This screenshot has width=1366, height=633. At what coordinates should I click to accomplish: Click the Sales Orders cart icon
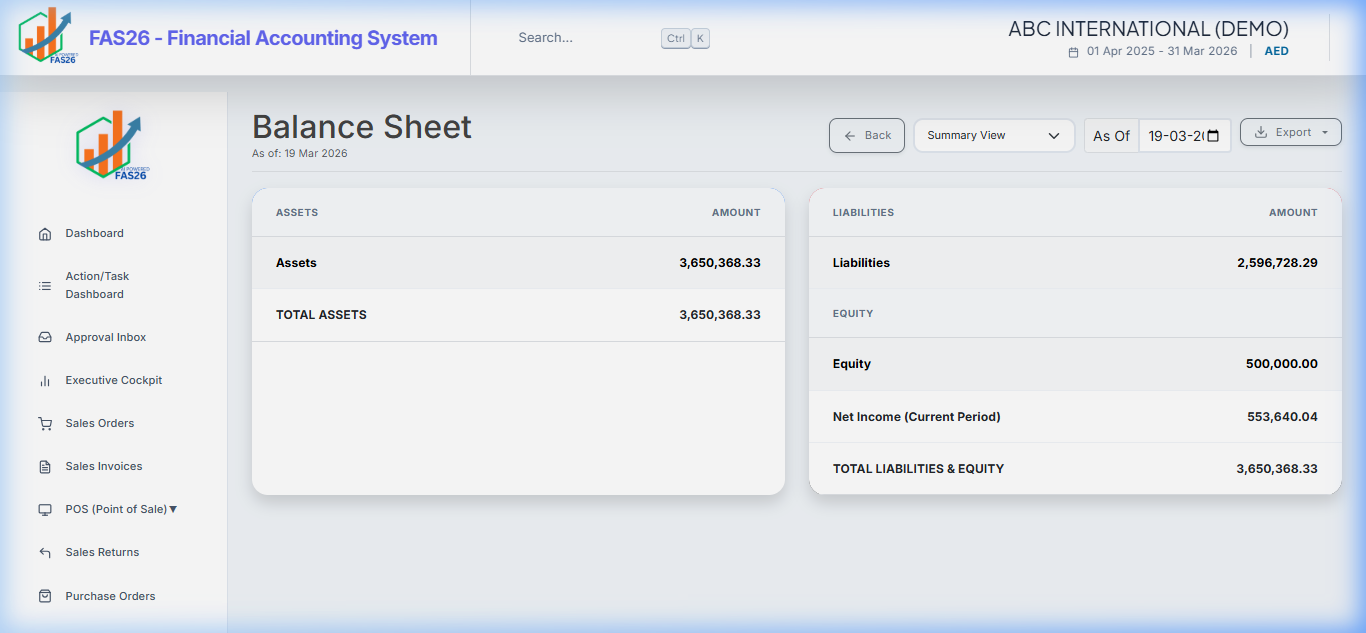45,424
